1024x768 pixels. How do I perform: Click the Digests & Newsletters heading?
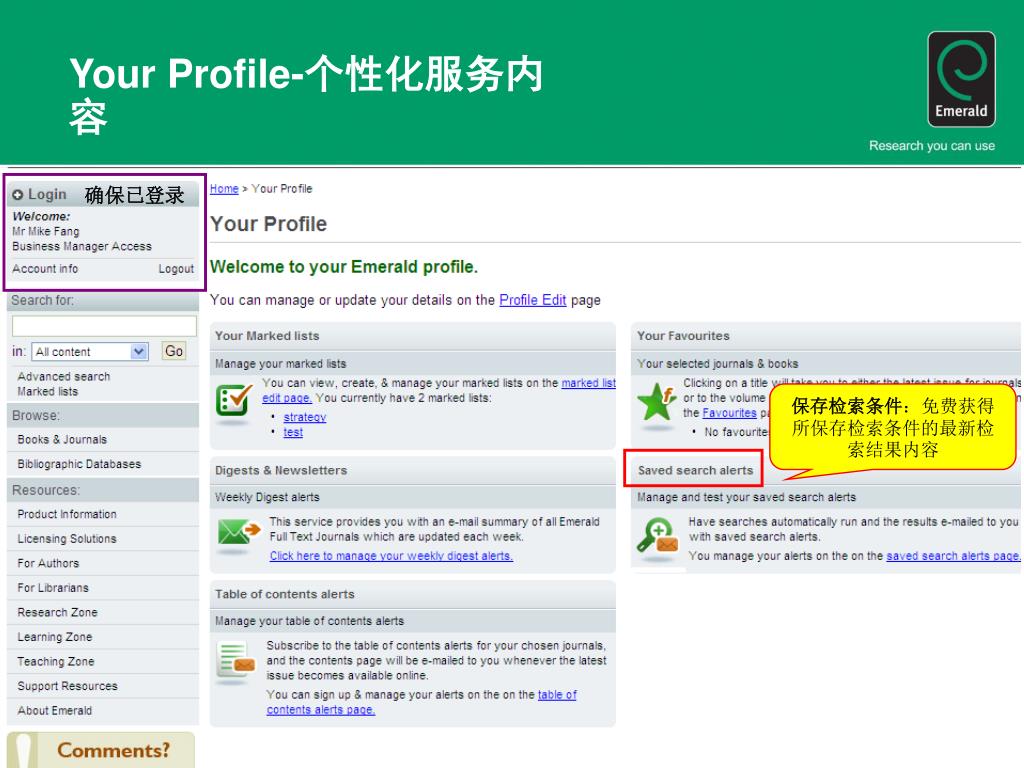click(x=281, y=470)
